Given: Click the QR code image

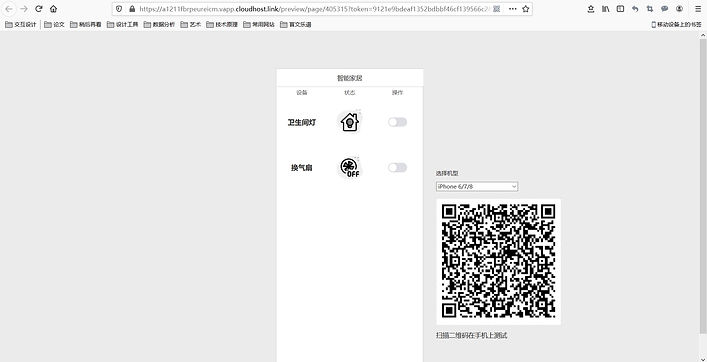Looking at the screenshot, I should [x=498, y=261].
